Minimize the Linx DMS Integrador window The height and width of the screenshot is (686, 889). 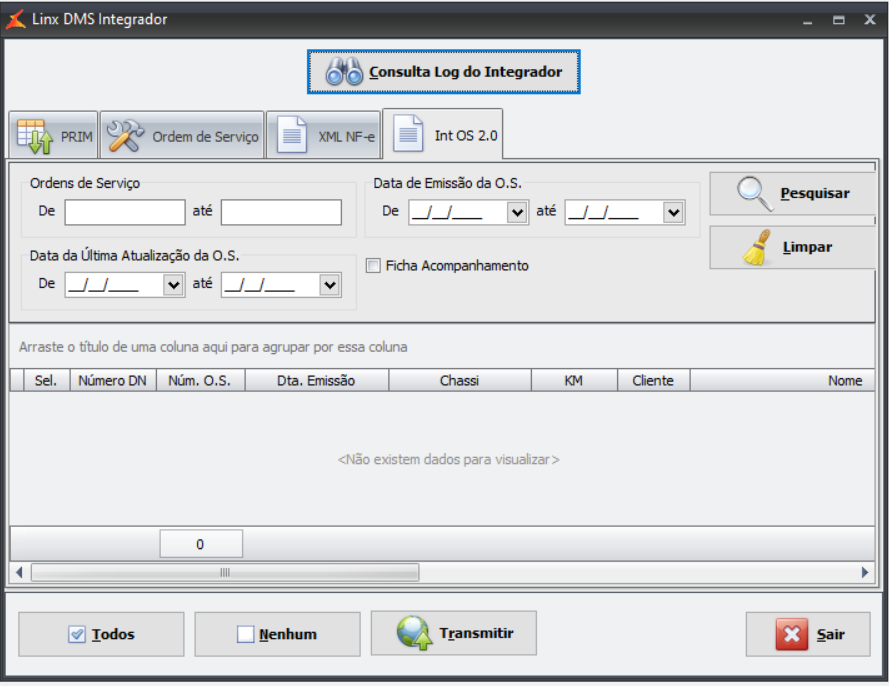pos(807,20)
